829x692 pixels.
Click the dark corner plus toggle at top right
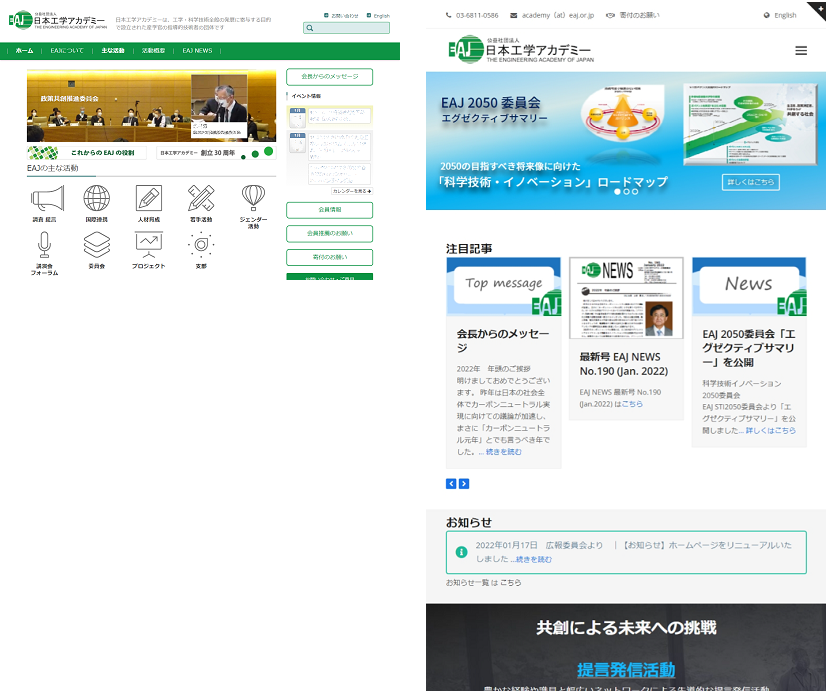(x=817, y=11)
